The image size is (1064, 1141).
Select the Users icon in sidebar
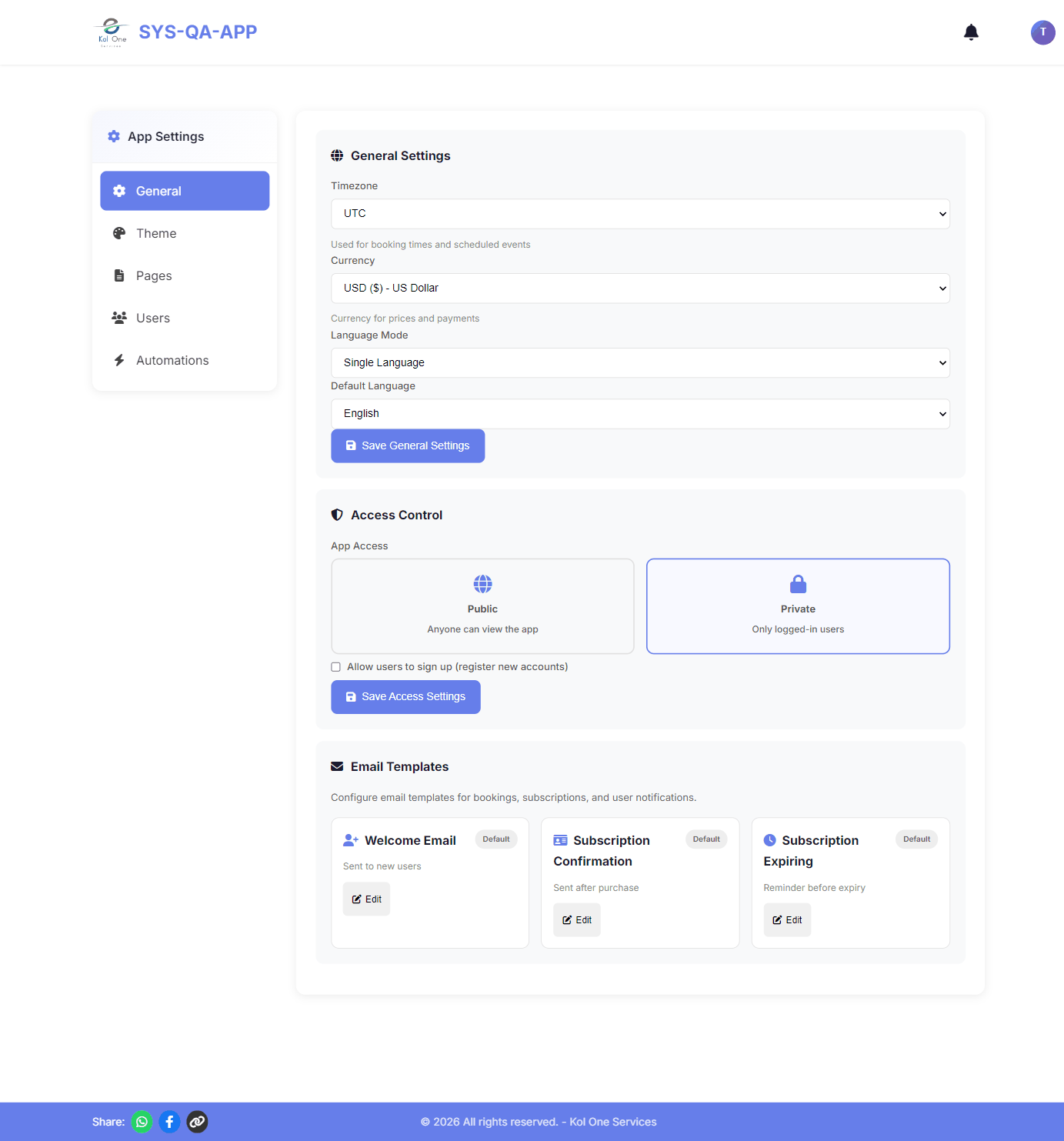point(119,318)
